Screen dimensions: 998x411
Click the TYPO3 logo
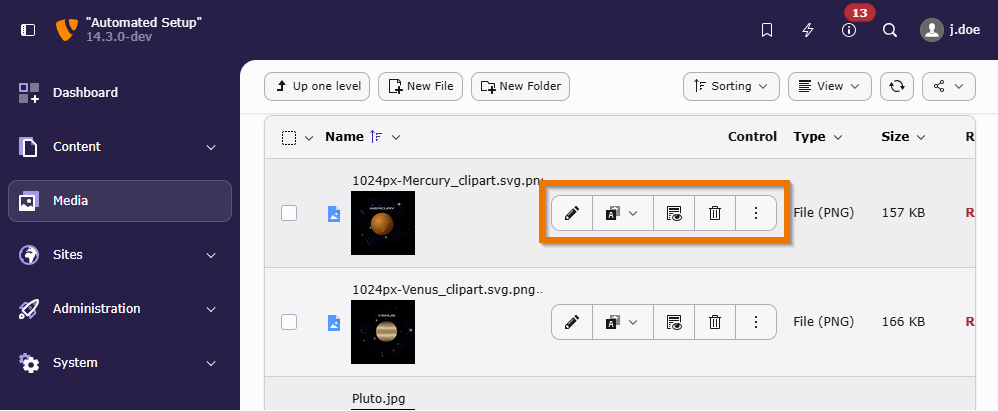point(66,30)
